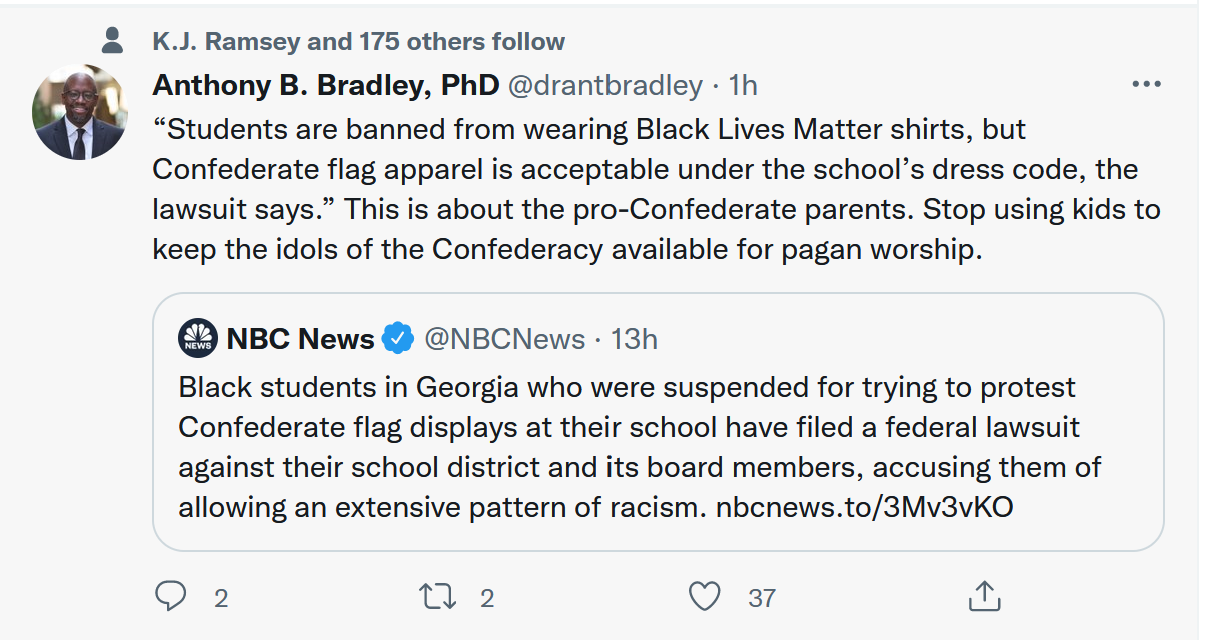The width and height of the screenshot is (1214, 640).
Task: Open the three-dot more options menu
Action: tap(1146, 85)
